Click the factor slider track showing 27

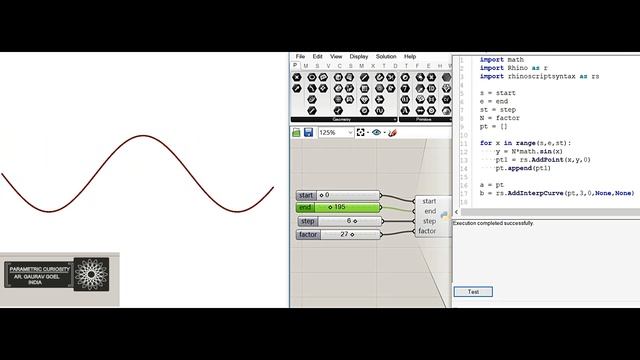[350, 234]
